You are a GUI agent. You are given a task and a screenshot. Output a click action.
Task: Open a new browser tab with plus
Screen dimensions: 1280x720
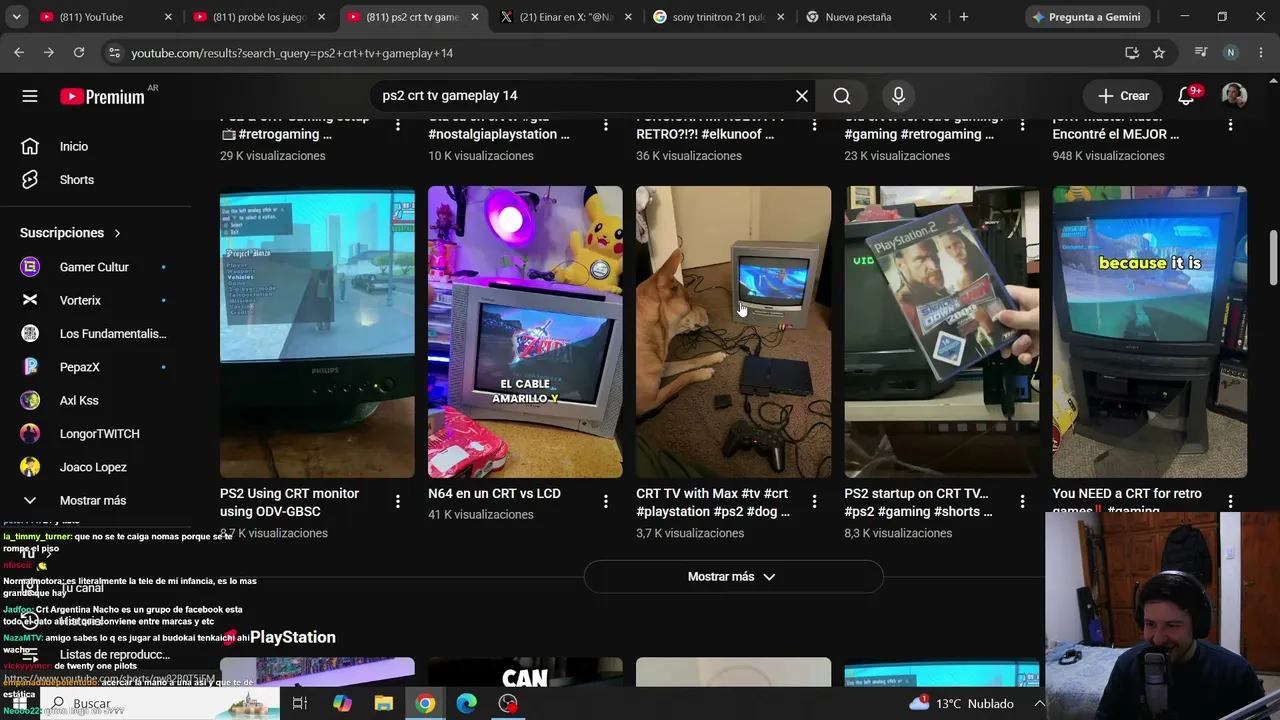coord(964,17)
